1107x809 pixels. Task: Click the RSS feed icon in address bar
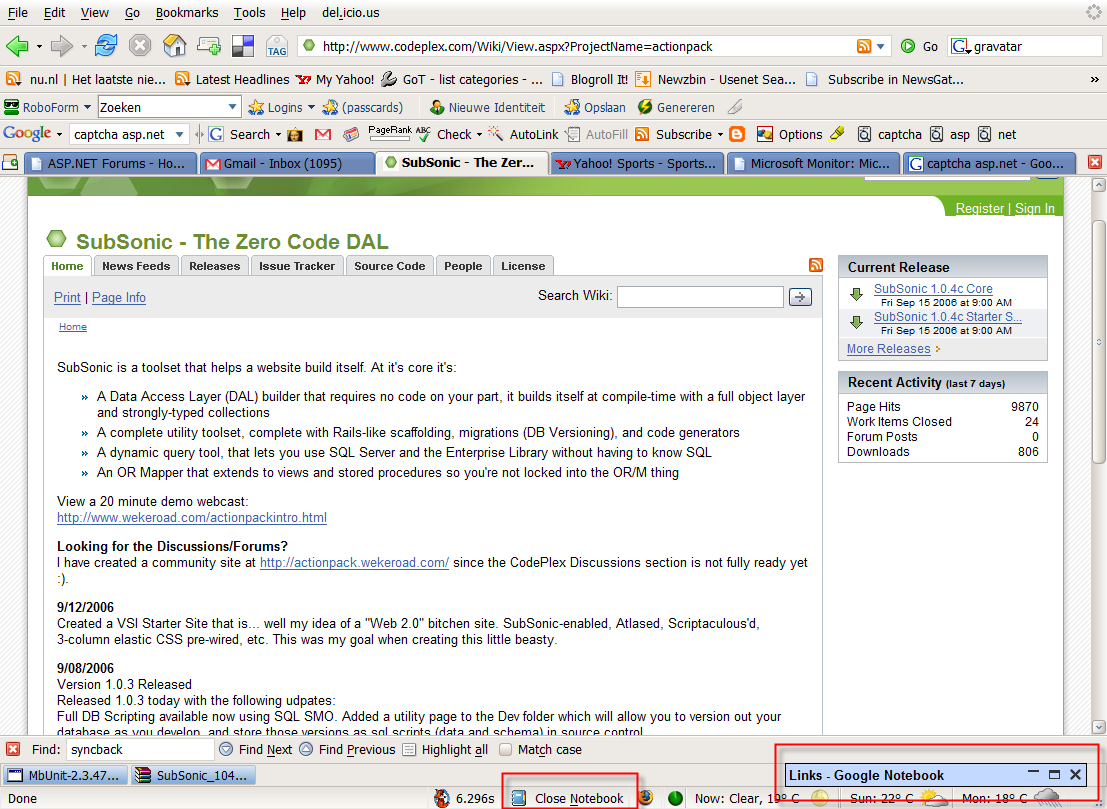(864, 46)
